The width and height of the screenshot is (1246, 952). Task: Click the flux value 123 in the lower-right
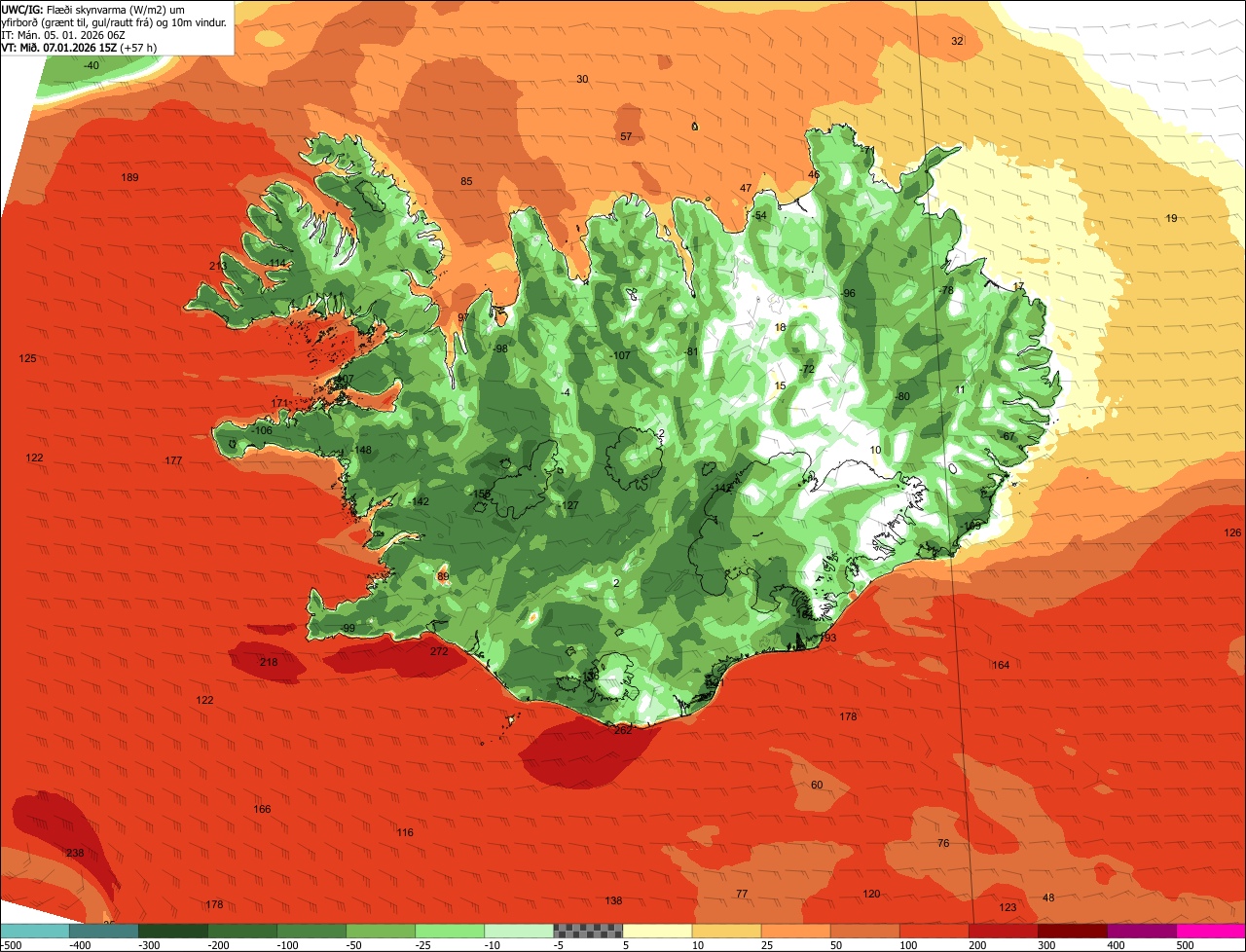tap(1008, 907)
